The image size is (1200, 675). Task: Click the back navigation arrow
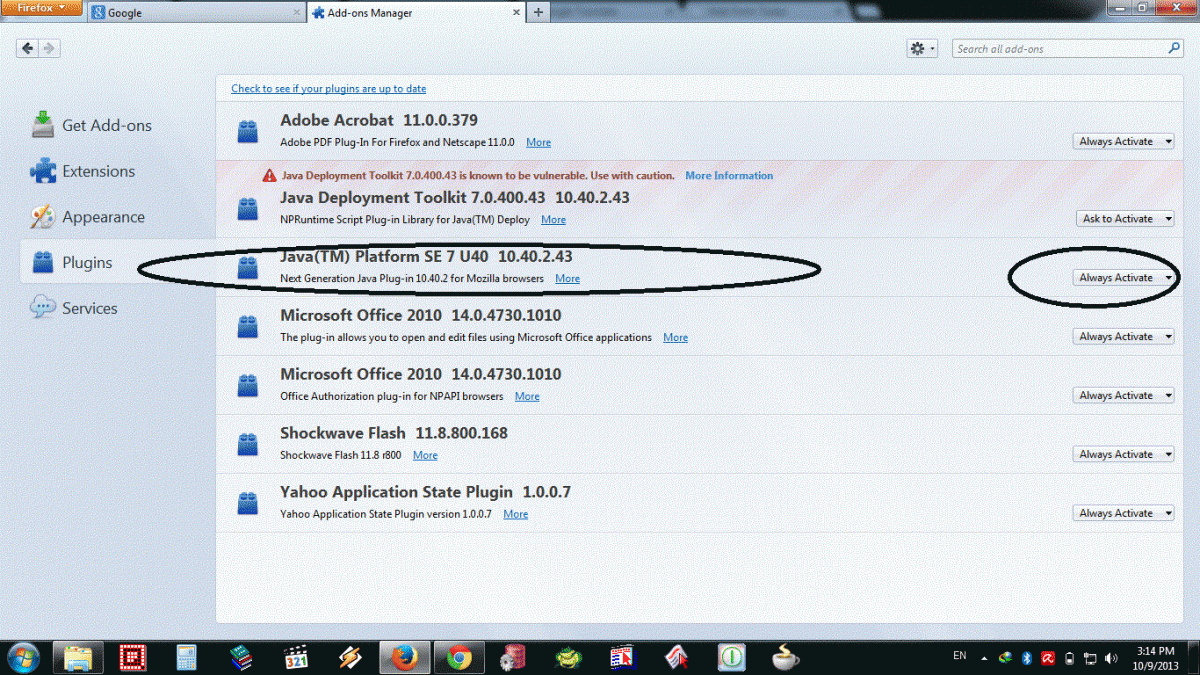tap(27, 49)
